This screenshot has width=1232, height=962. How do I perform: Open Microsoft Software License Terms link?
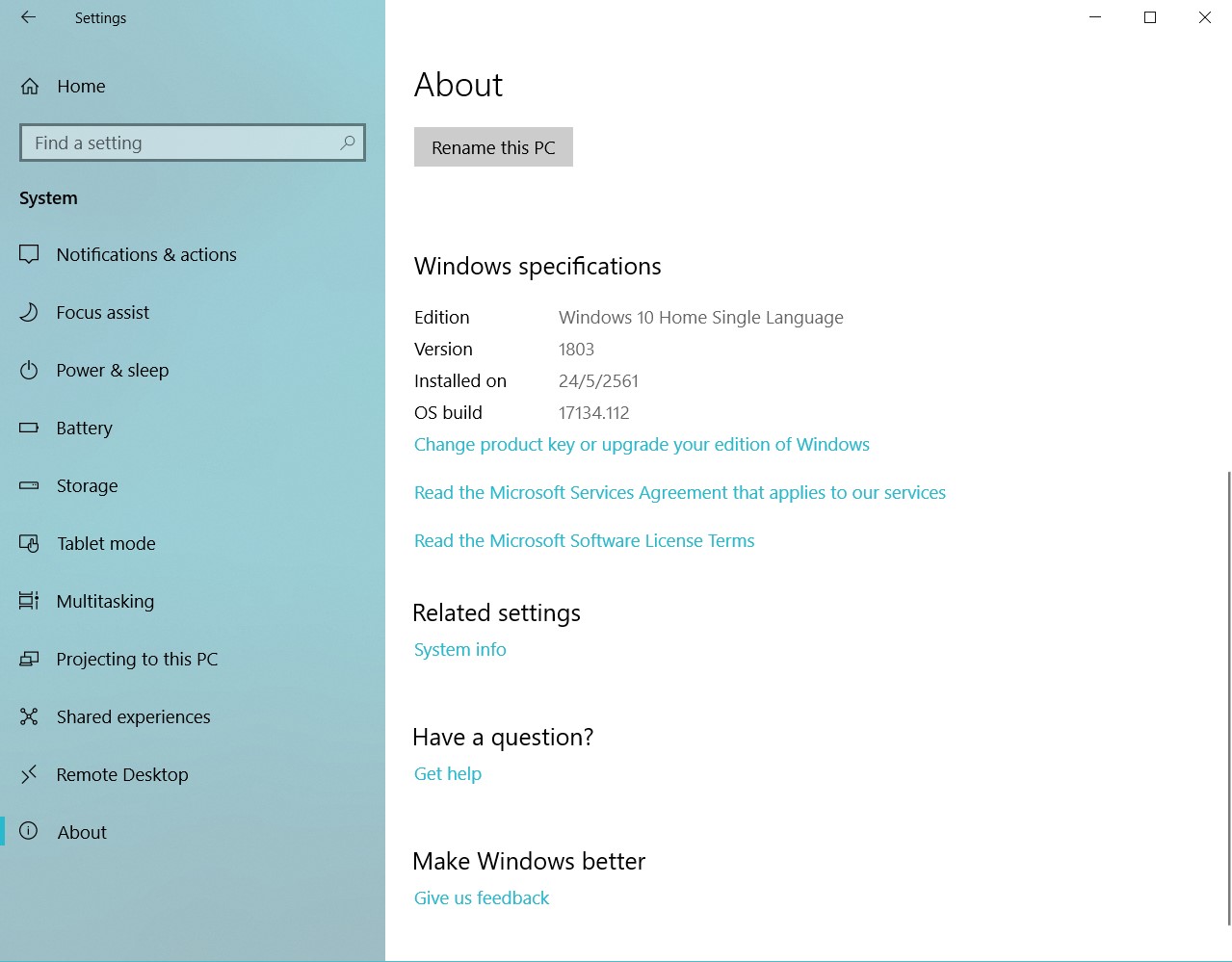click(x=584, y=540)
